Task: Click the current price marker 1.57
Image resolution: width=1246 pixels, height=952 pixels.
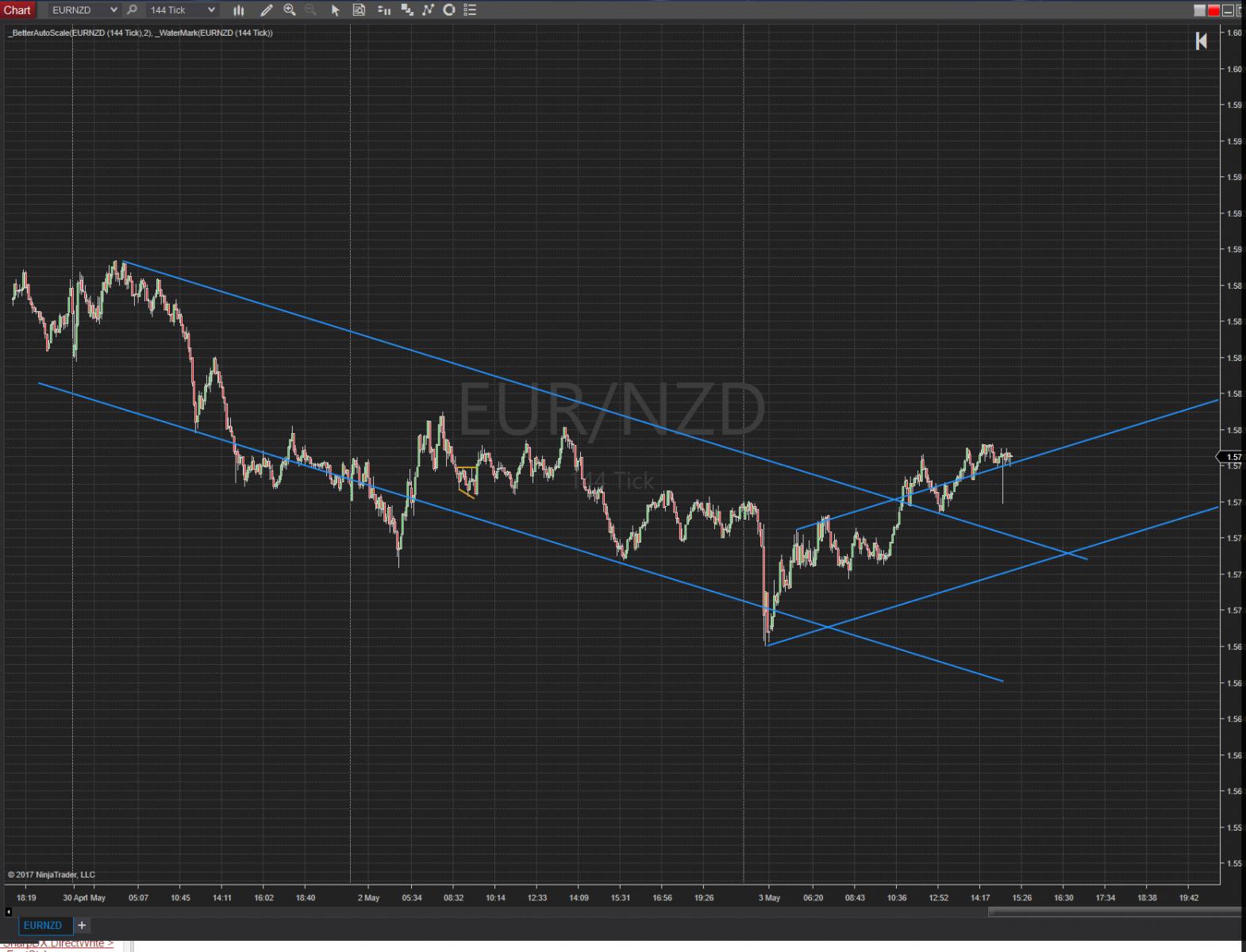Action: point(1231,457)
